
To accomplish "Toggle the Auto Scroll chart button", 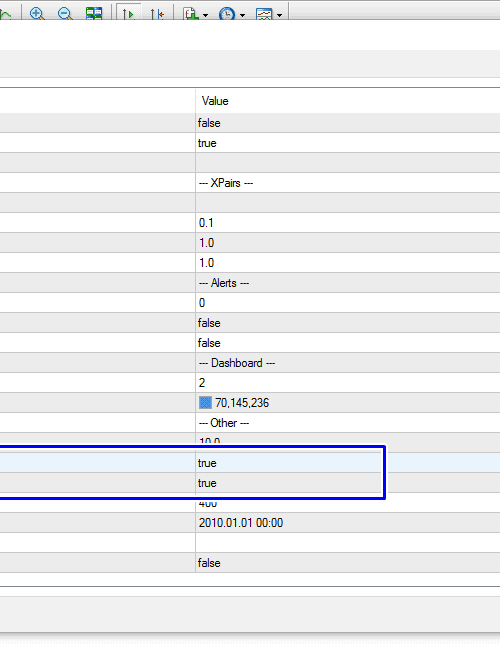I will pyautogui.click(x=129, y=13).
